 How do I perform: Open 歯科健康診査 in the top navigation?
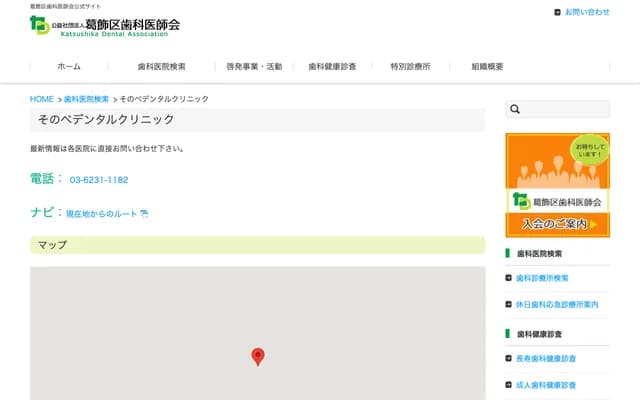coord(332,67)
